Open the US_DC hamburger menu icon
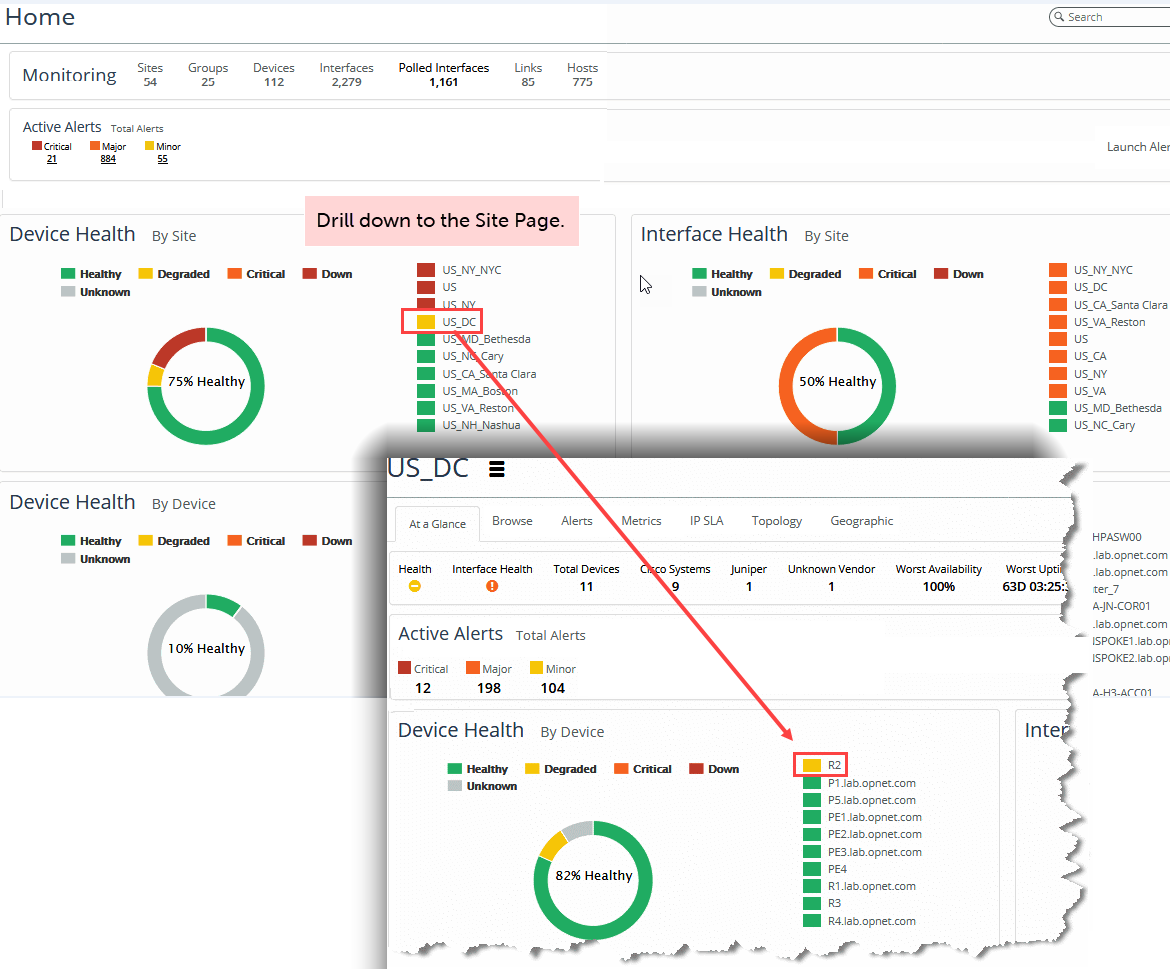Viewport: 1170px width, 969px height. (496, 469)
